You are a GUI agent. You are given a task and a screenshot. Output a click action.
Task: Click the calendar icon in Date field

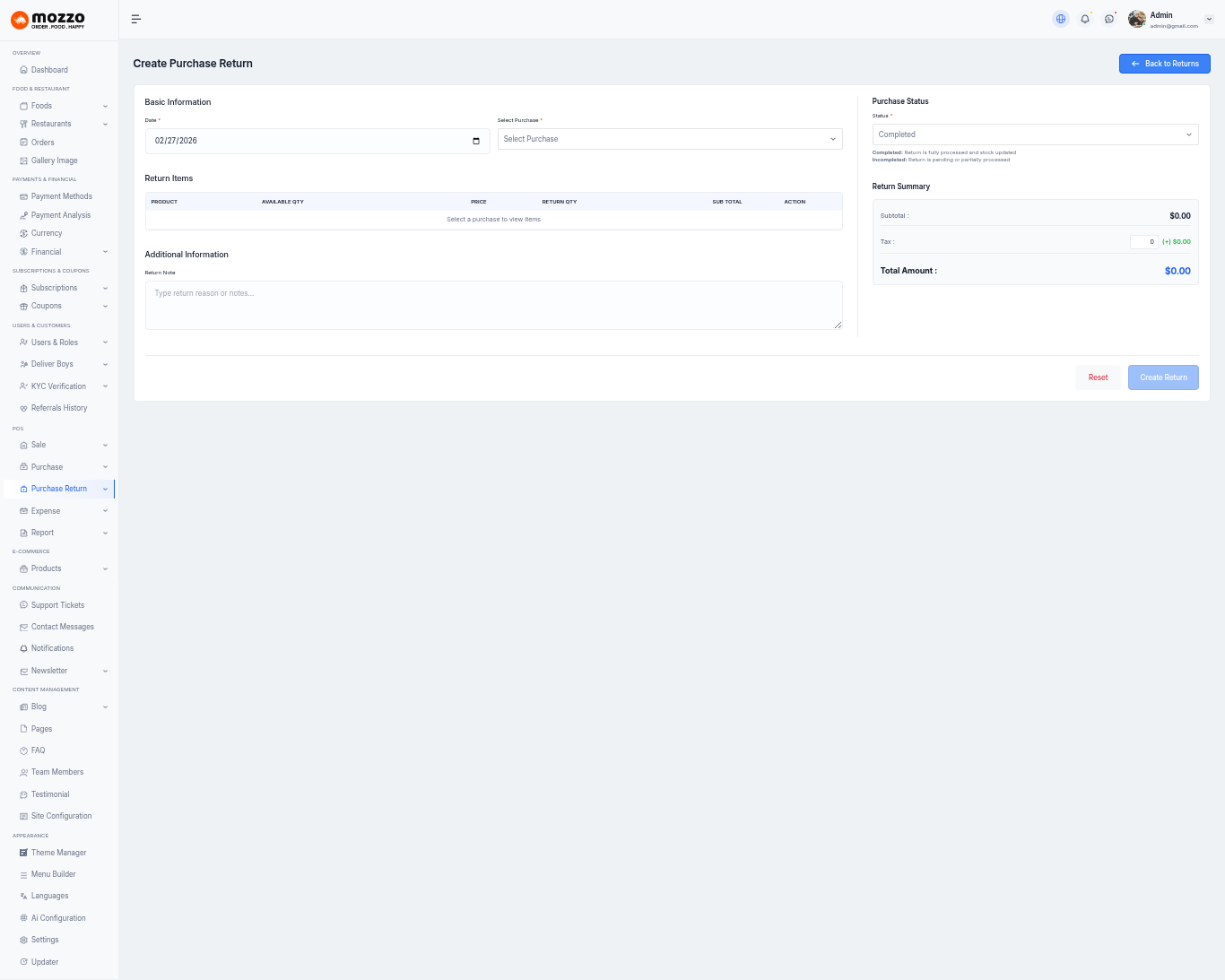click(x=475, y=141)
